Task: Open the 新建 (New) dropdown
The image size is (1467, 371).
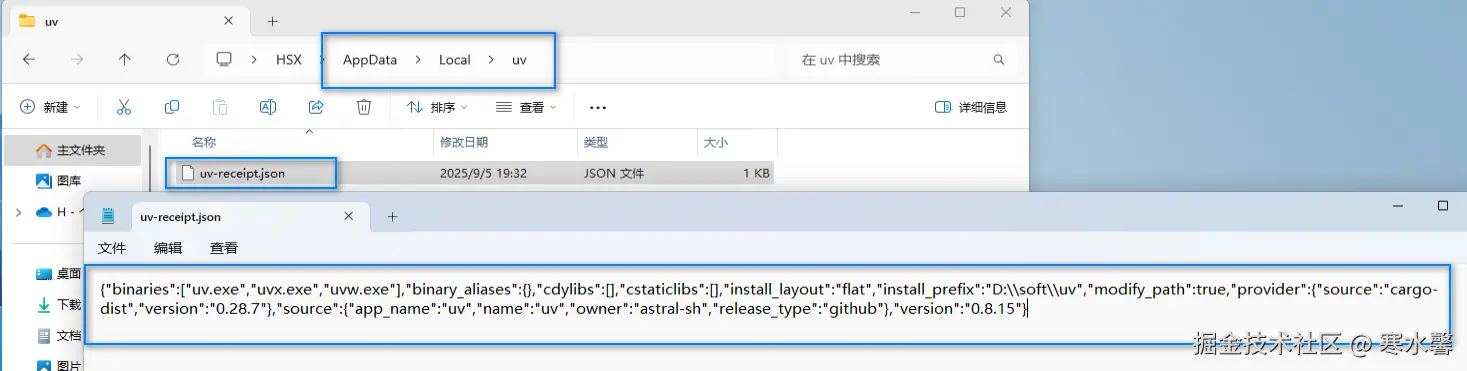Action: (x=50, y=107)
